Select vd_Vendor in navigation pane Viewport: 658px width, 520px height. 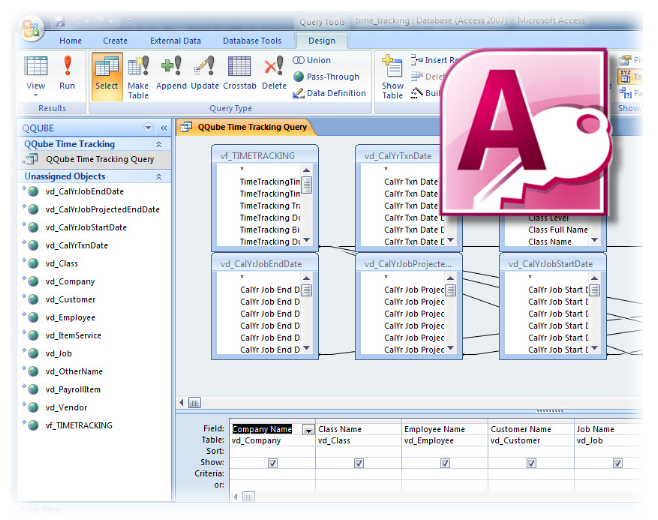coord(66,408)
